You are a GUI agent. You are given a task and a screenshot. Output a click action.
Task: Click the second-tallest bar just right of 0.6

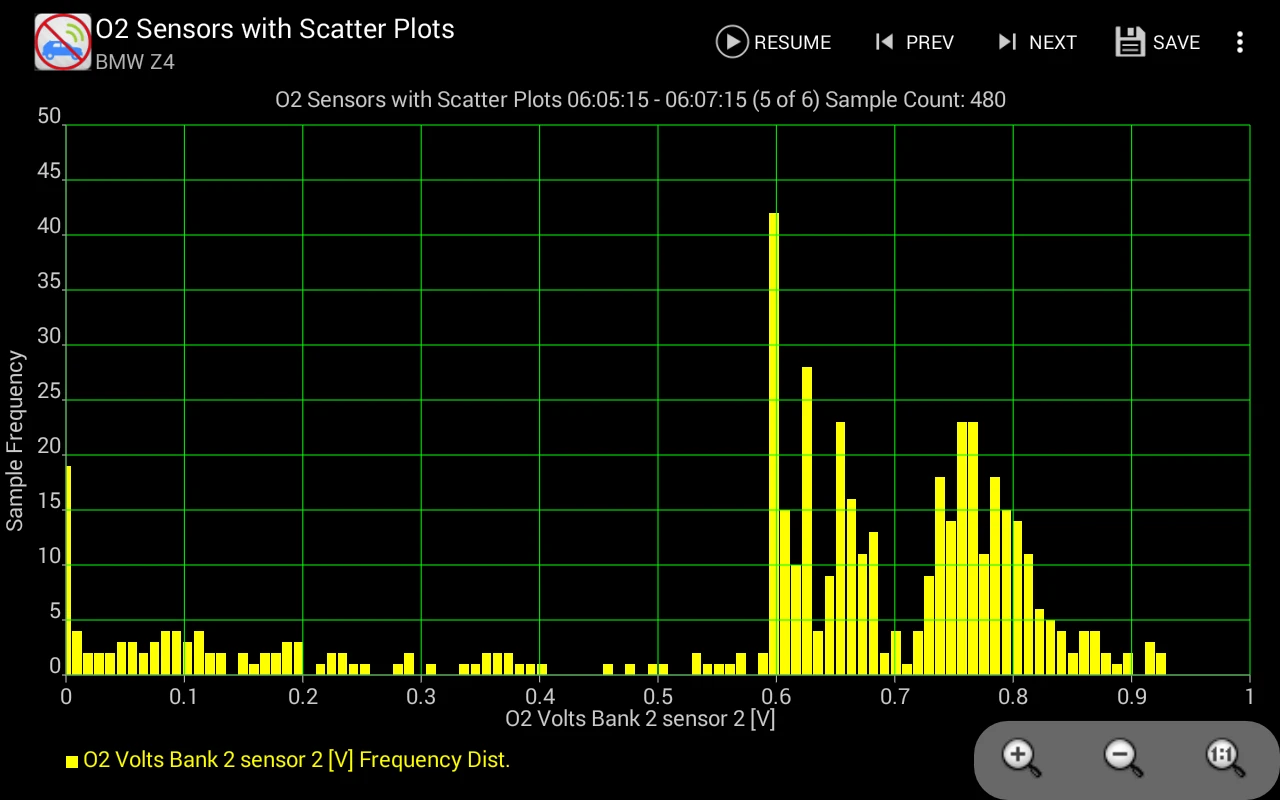pyautogui.click(x=806, y=520)
